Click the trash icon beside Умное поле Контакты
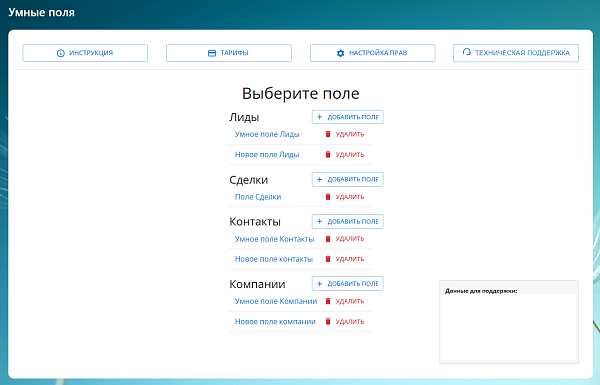The image size is (600, 385). pos(328,239)
